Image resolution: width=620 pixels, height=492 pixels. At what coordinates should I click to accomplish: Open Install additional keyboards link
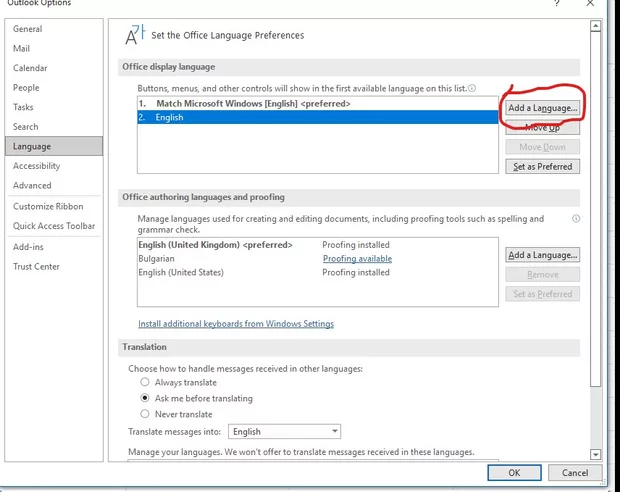click(x=236, y=324)
